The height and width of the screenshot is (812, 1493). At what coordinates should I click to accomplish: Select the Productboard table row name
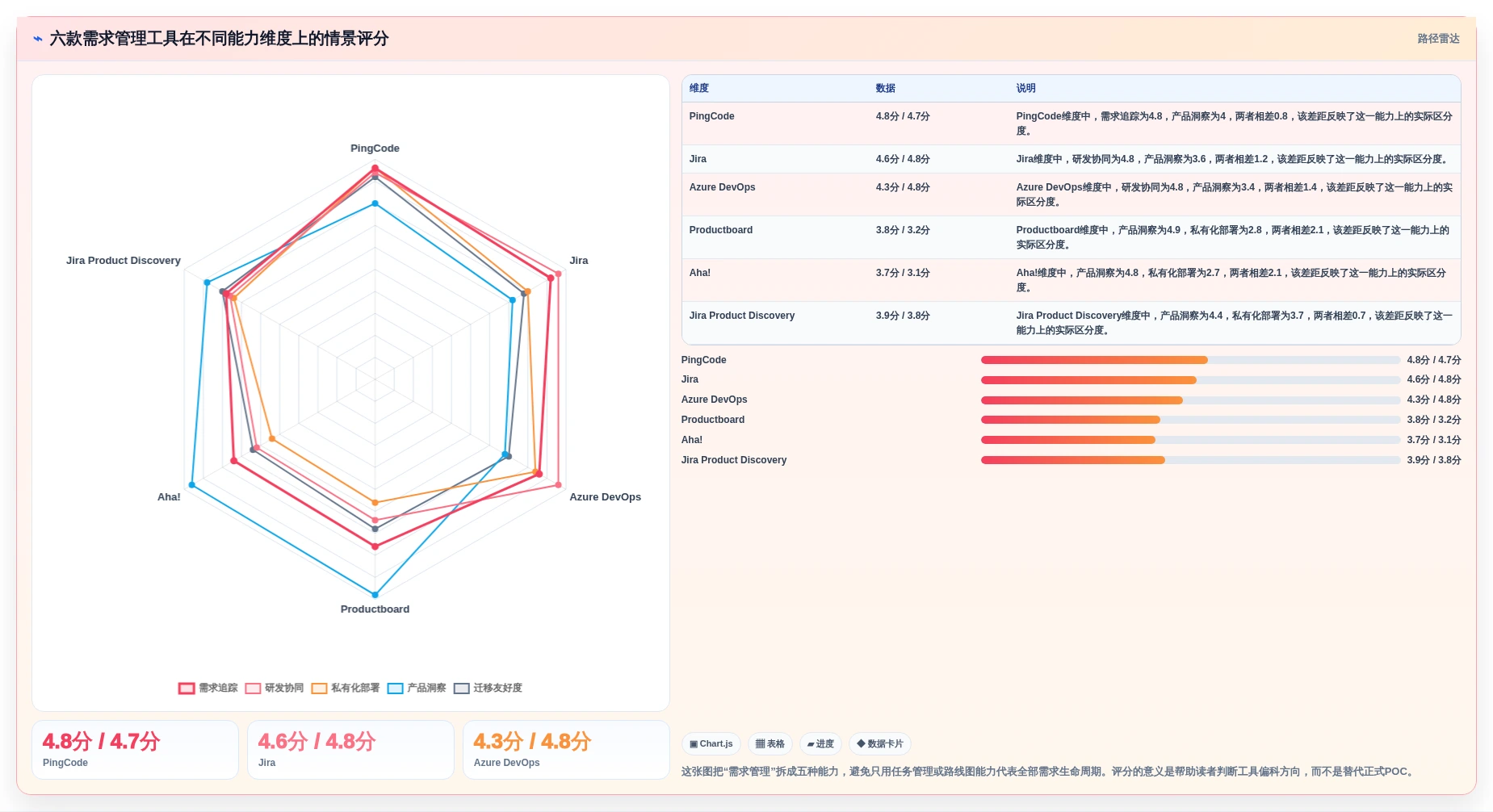[x=720, y=230]
